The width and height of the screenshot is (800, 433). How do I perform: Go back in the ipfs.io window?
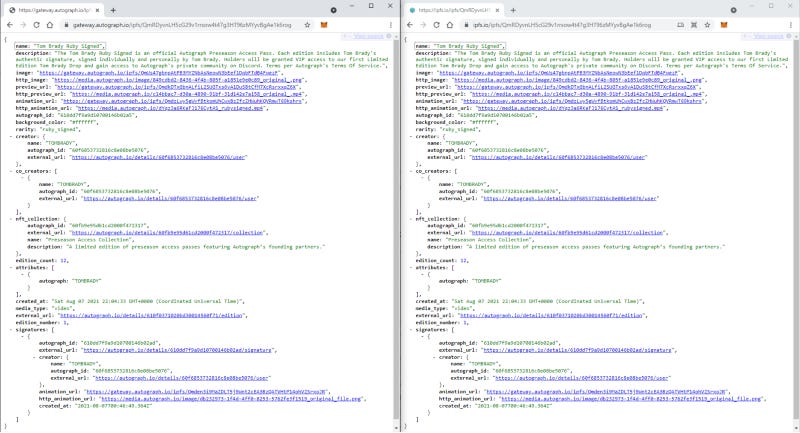click(x=410, y=24)
